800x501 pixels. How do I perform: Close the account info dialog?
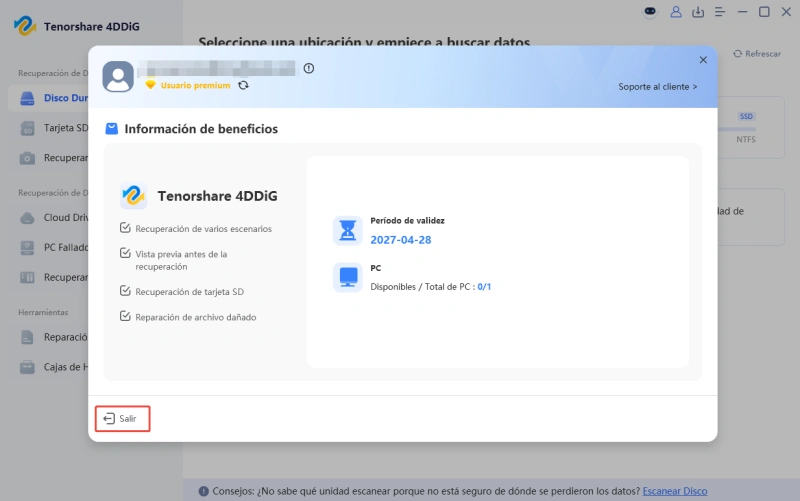[703, 60]
